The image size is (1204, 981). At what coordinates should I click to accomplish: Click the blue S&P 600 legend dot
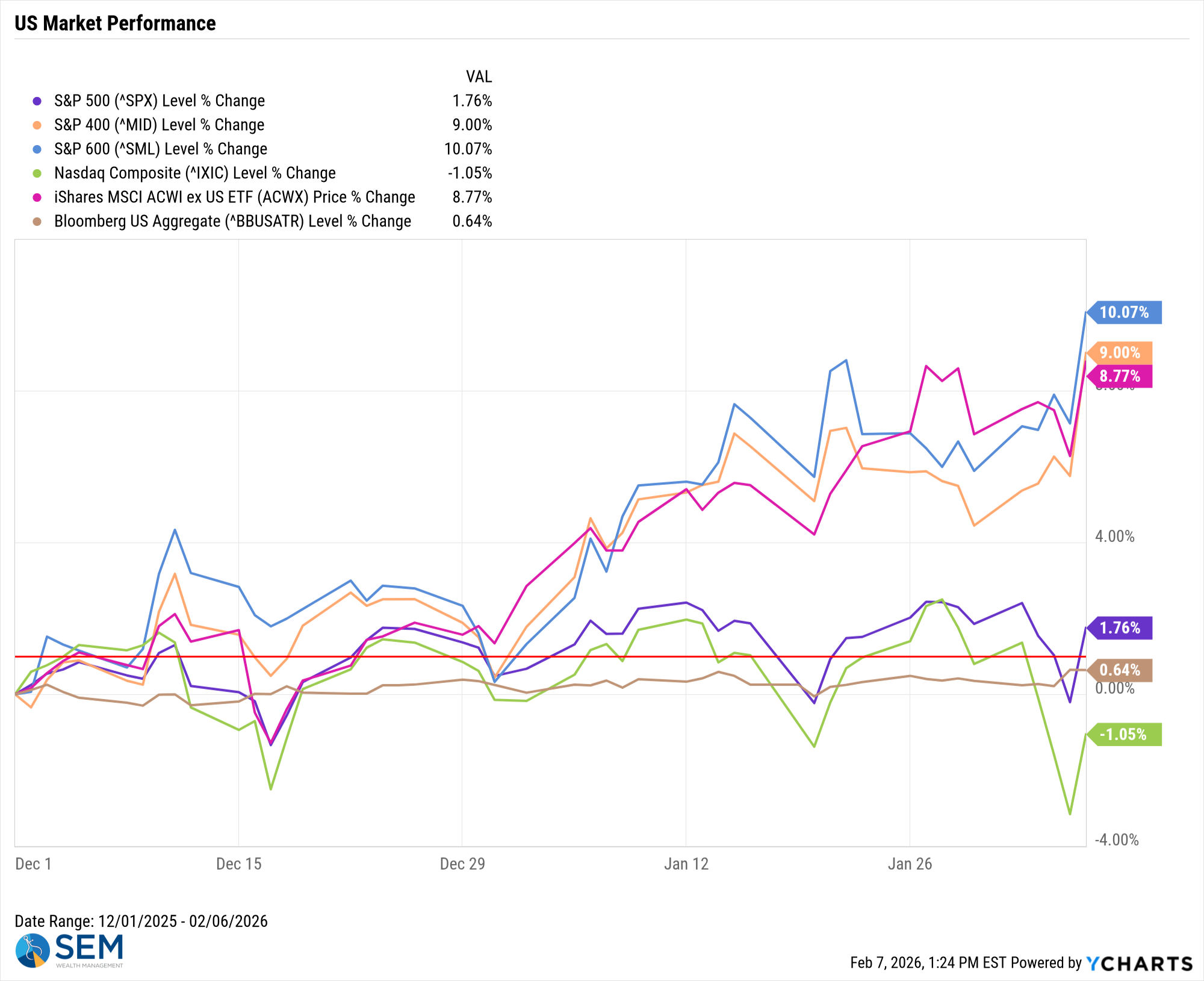pos(37,149)
